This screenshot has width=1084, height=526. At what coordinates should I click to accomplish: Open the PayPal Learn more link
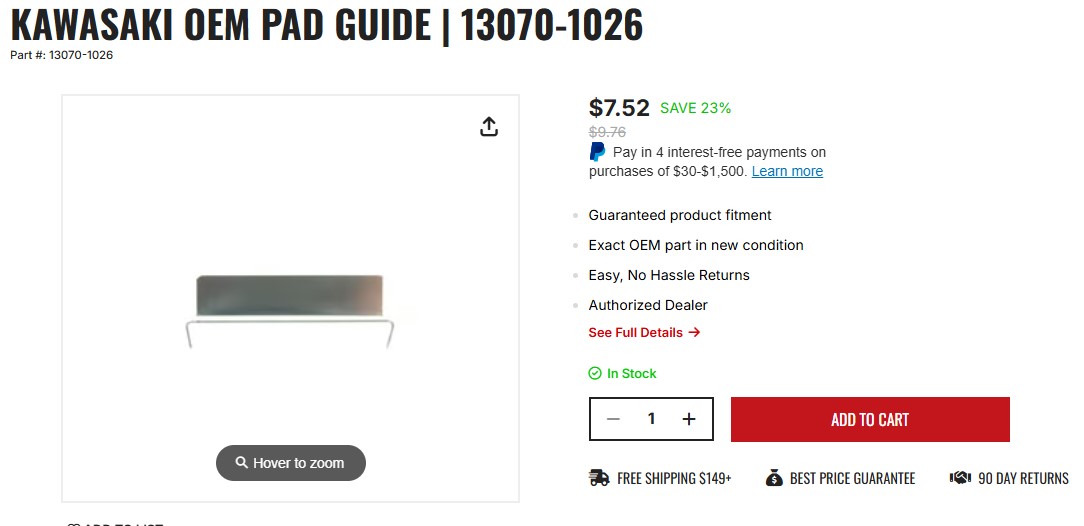pyautogui.click(x=787, y=171)
